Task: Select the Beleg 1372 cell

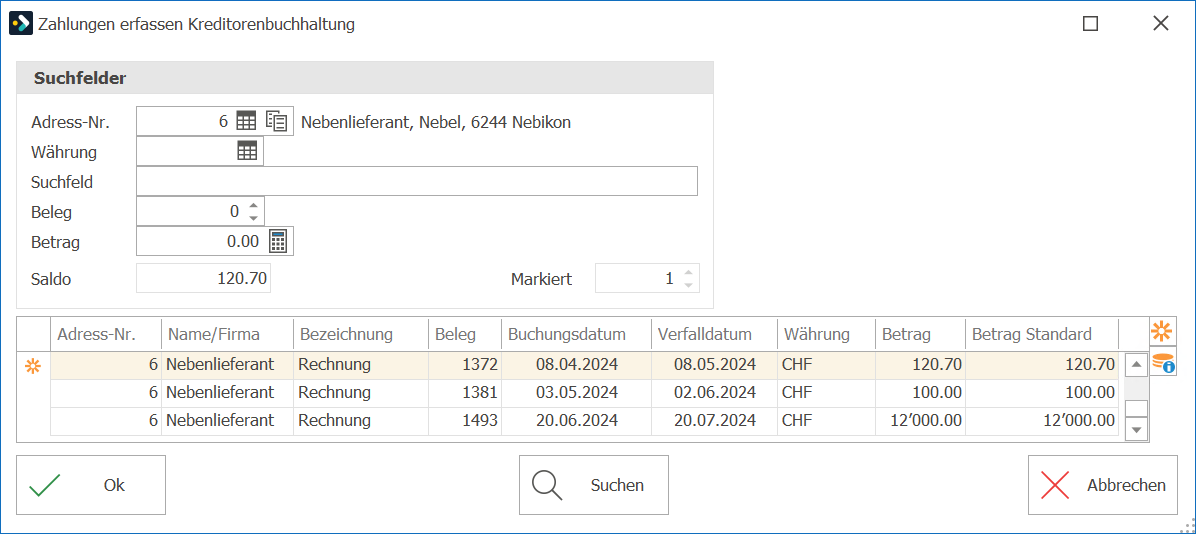Action: (465, 365)
